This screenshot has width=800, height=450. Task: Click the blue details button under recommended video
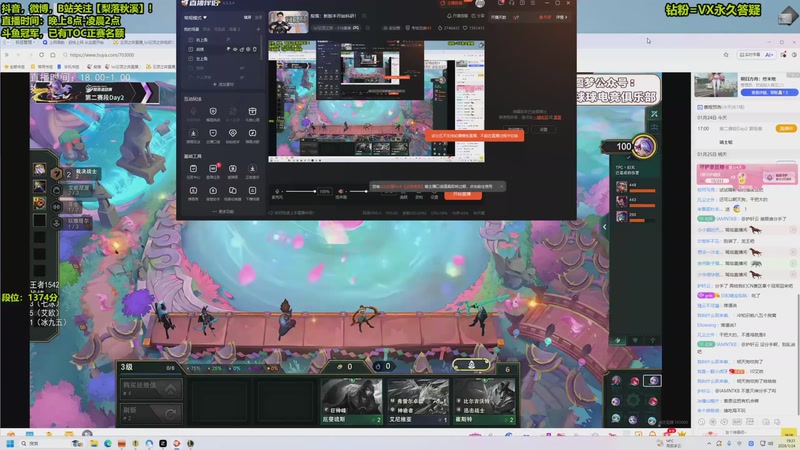769,93
